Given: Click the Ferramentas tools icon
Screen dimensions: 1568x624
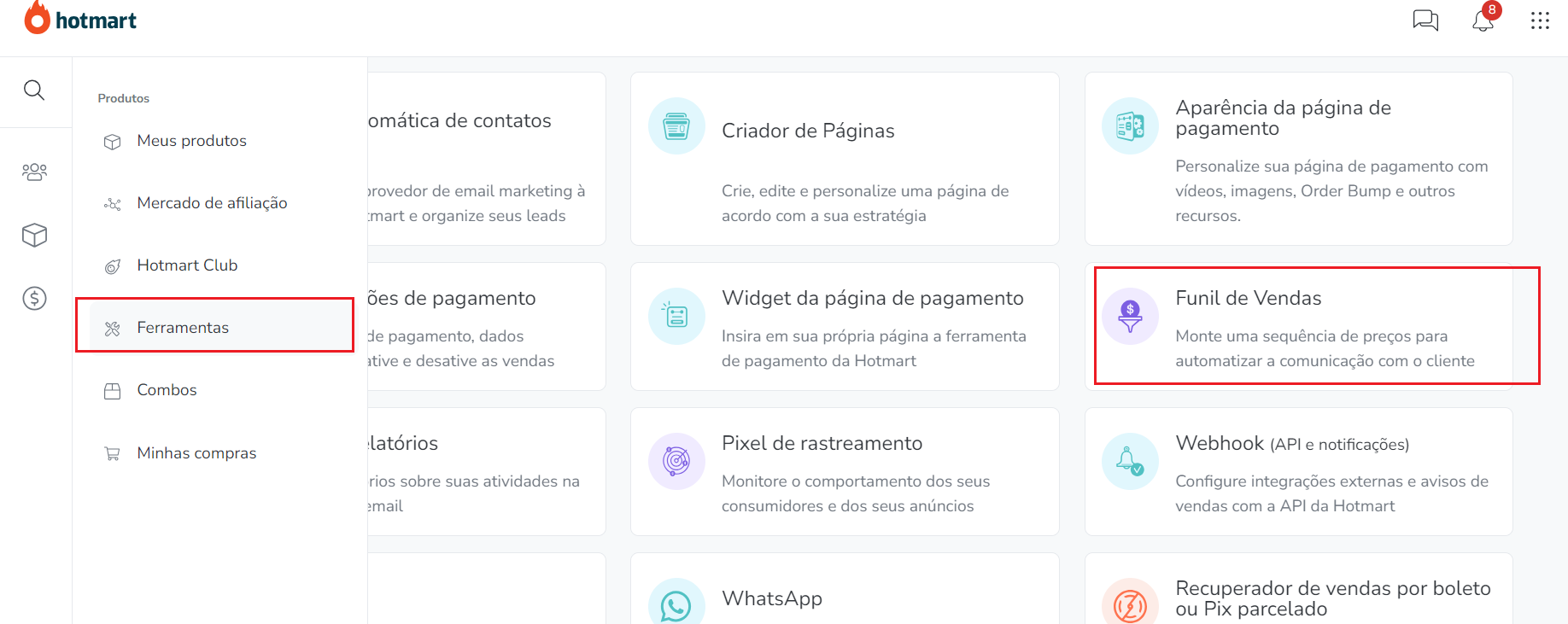Looking at the screenshot, I should pos(112,329).
